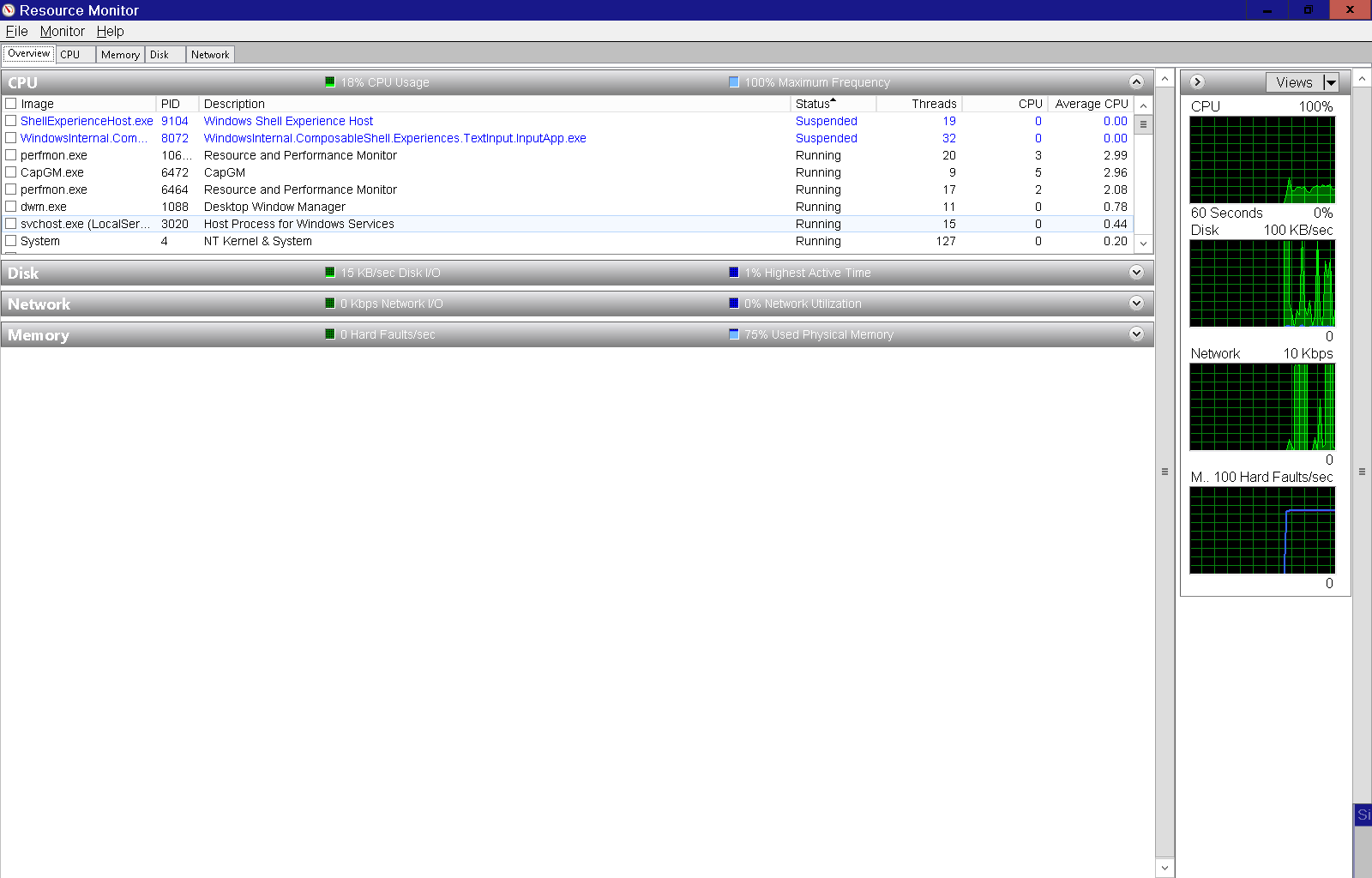Click the graphs pane scroll up arrow
The image size is (1372, 878).
point(1362,79)
